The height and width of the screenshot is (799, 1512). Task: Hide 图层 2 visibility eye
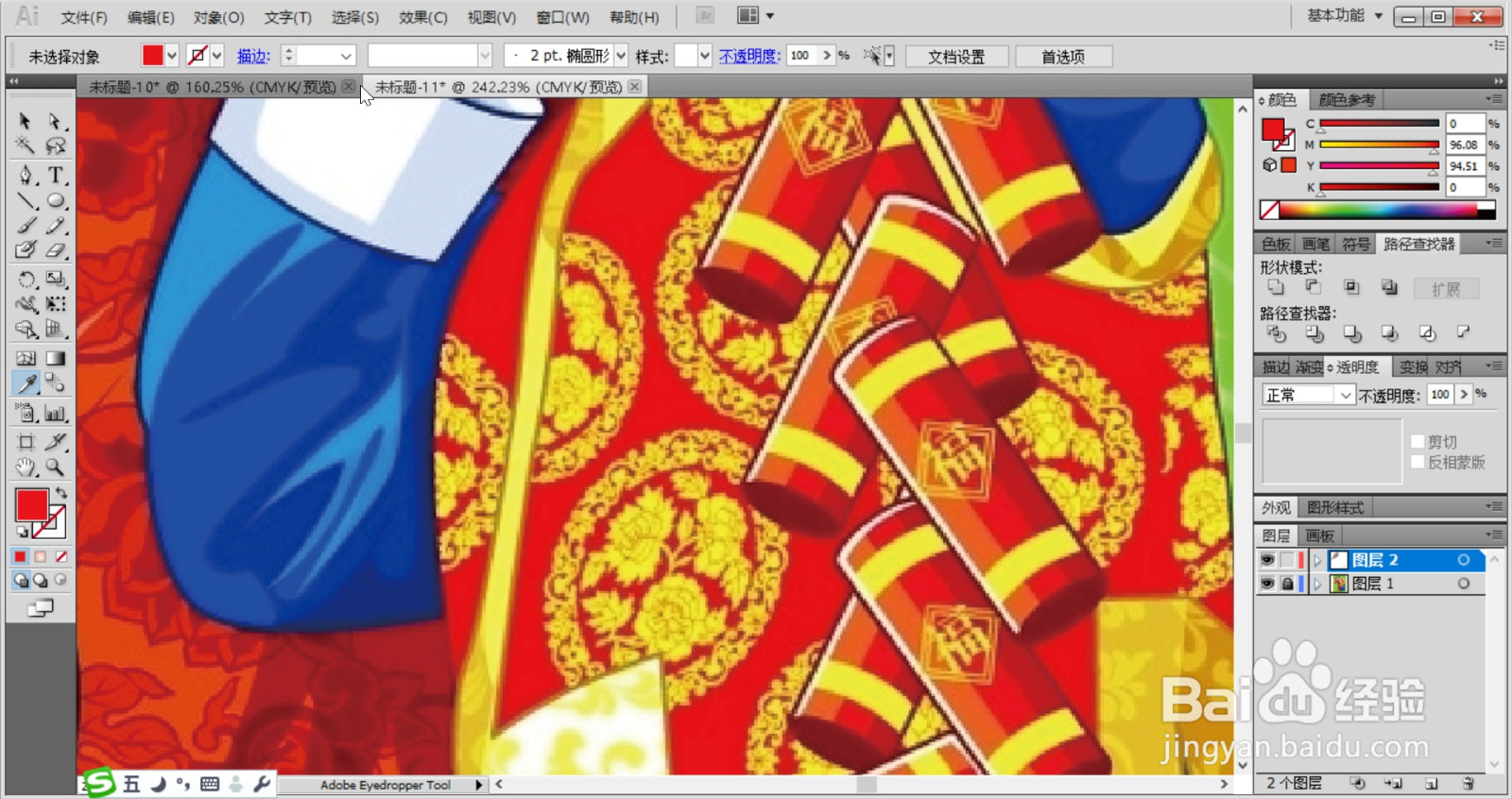coord(1267,560)
